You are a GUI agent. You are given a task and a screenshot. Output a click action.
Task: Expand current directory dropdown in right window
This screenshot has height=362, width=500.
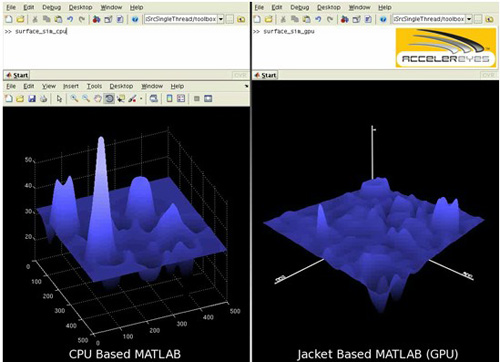pyautogui.click(x=469, y=19)
